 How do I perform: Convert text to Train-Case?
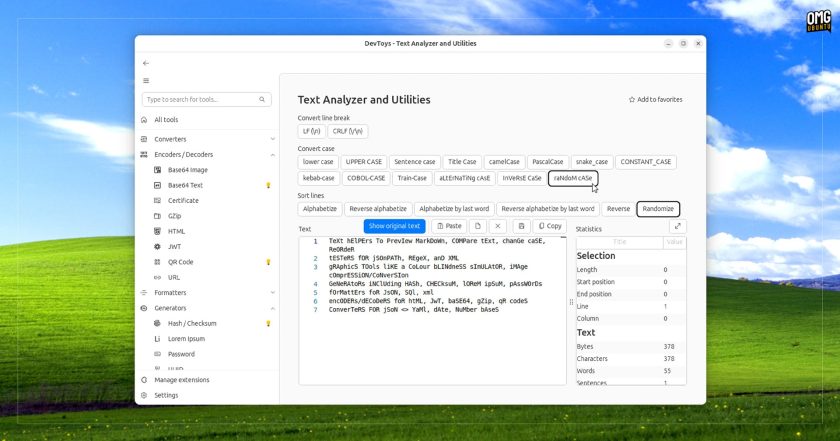412,178
